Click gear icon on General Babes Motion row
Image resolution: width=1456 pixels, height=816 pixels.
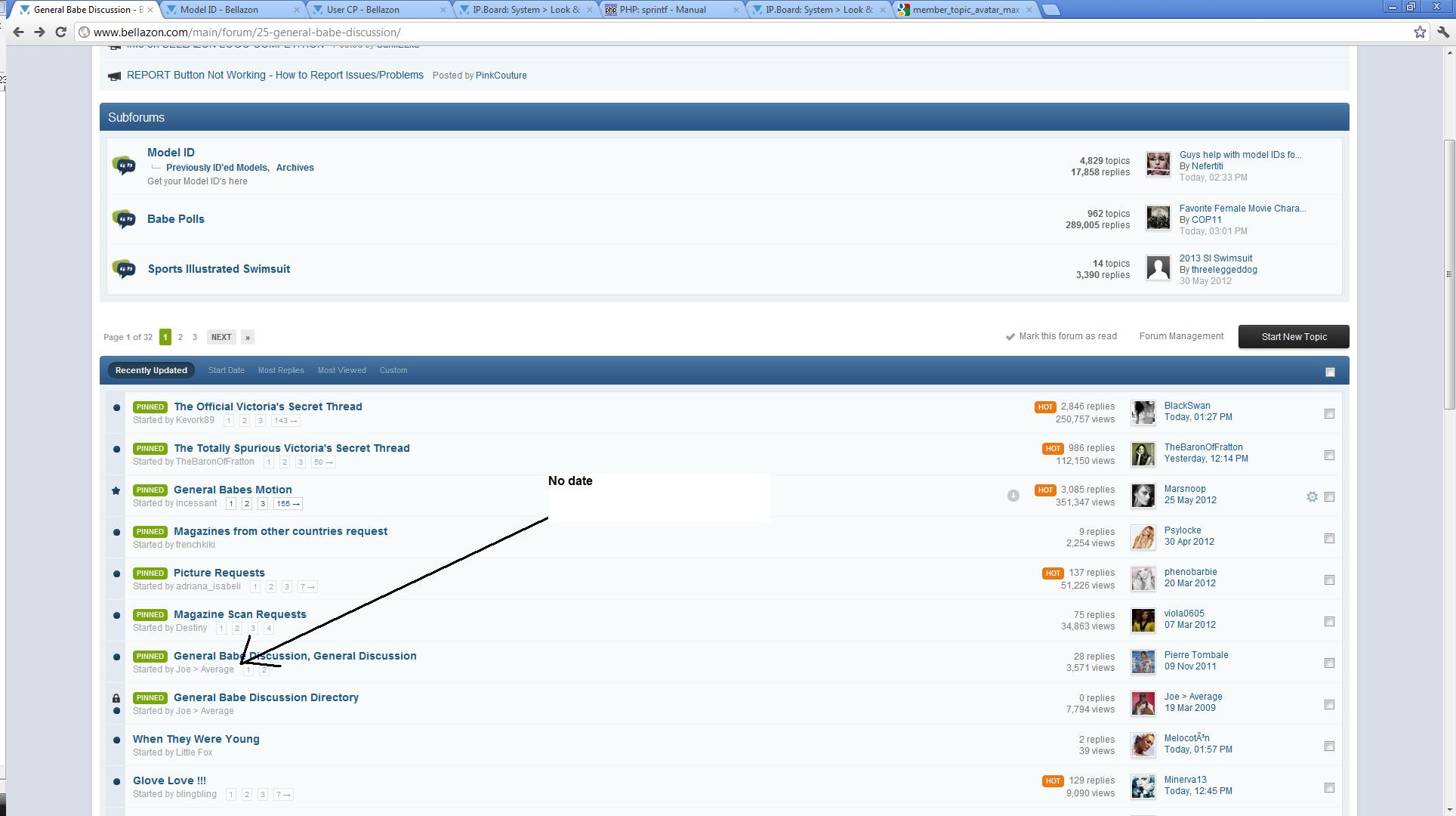[1312, 496]
